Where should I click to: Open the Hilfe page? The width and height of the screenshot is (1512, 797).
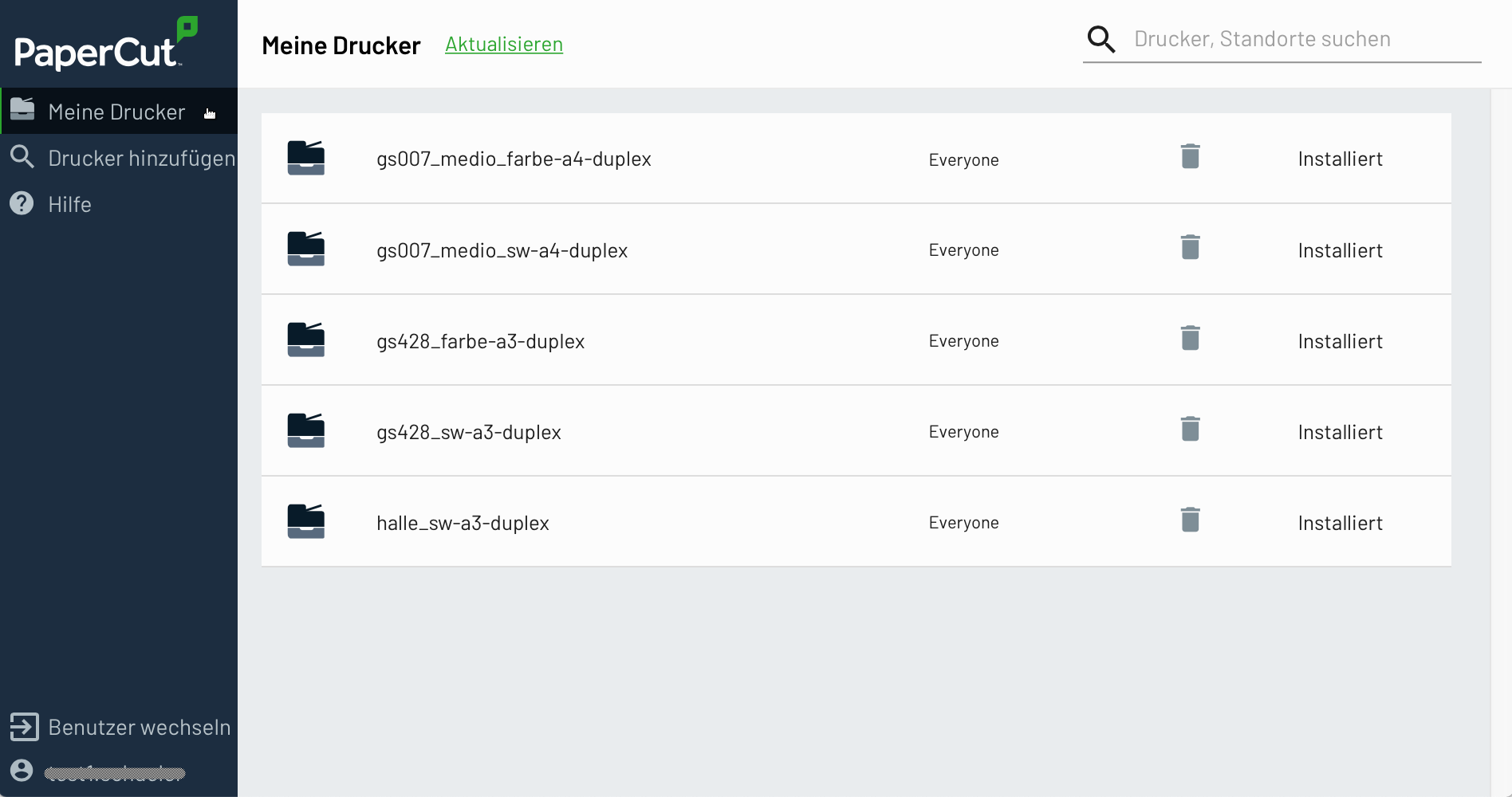(69, 204)
